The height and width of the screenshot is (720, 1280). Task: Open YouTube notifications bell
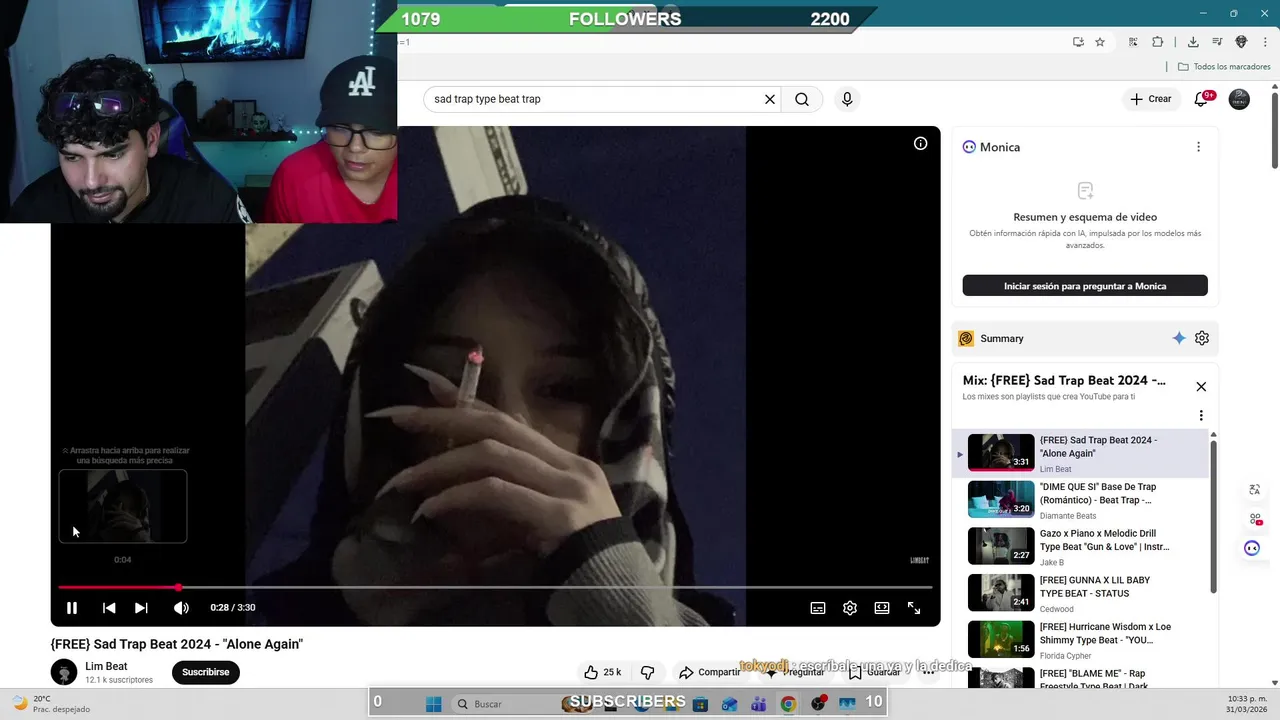pyautogui.click(x=1202, y=99)
